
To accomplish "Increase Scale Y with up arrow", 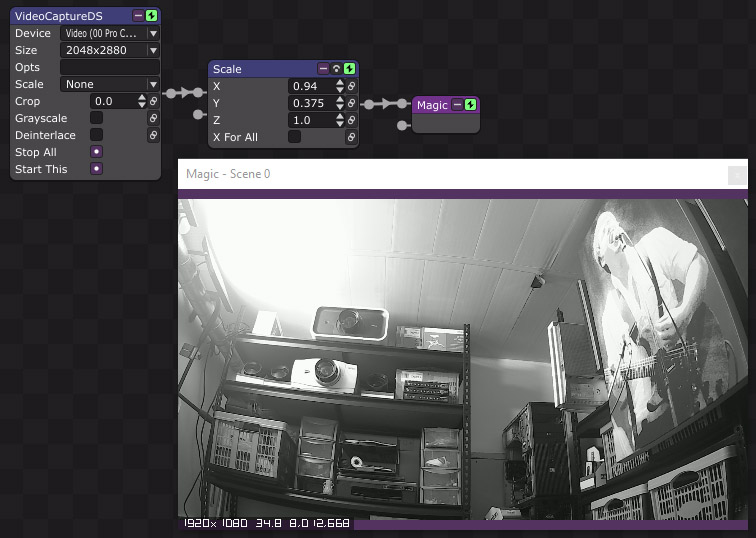I will (x=340, y=99).
